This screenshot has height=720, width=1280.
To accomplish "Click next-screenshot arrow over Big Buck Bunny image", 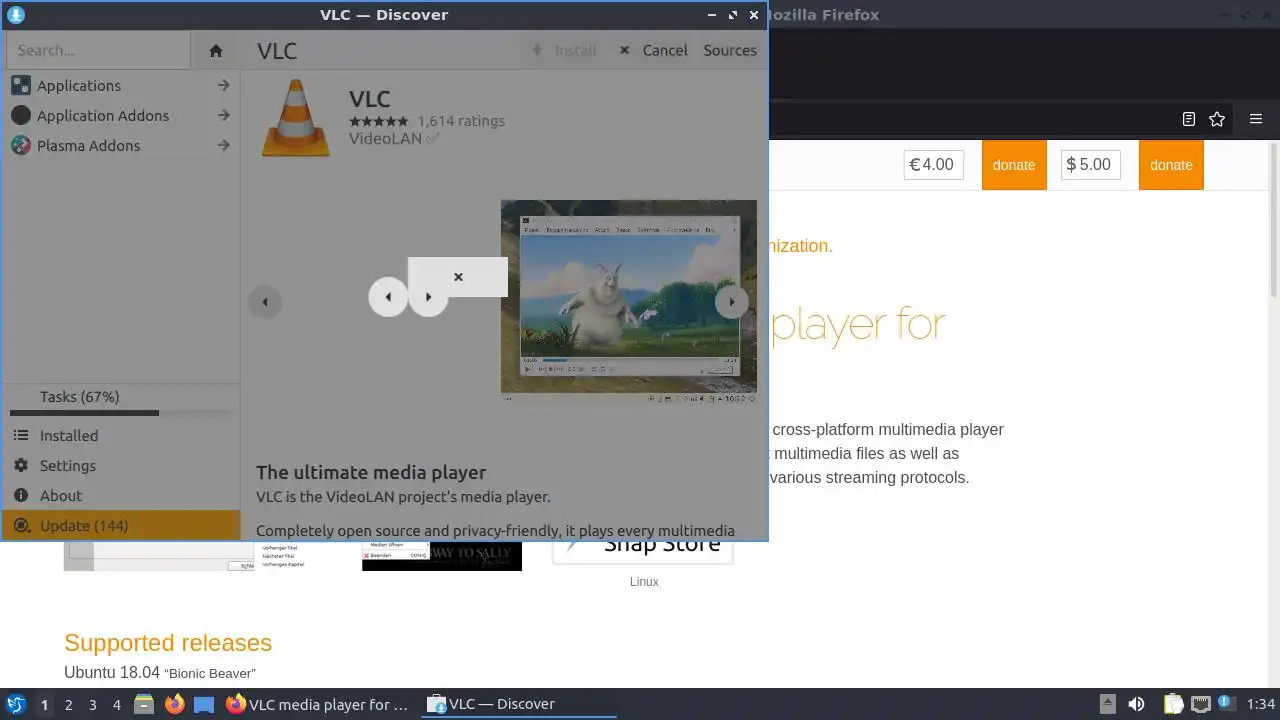I will 732,302.
